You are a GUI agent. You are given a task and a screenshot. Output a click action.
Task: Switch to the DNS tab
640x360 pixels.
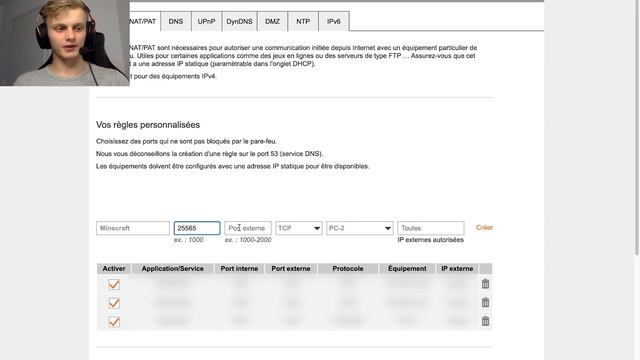pos(176,21)
